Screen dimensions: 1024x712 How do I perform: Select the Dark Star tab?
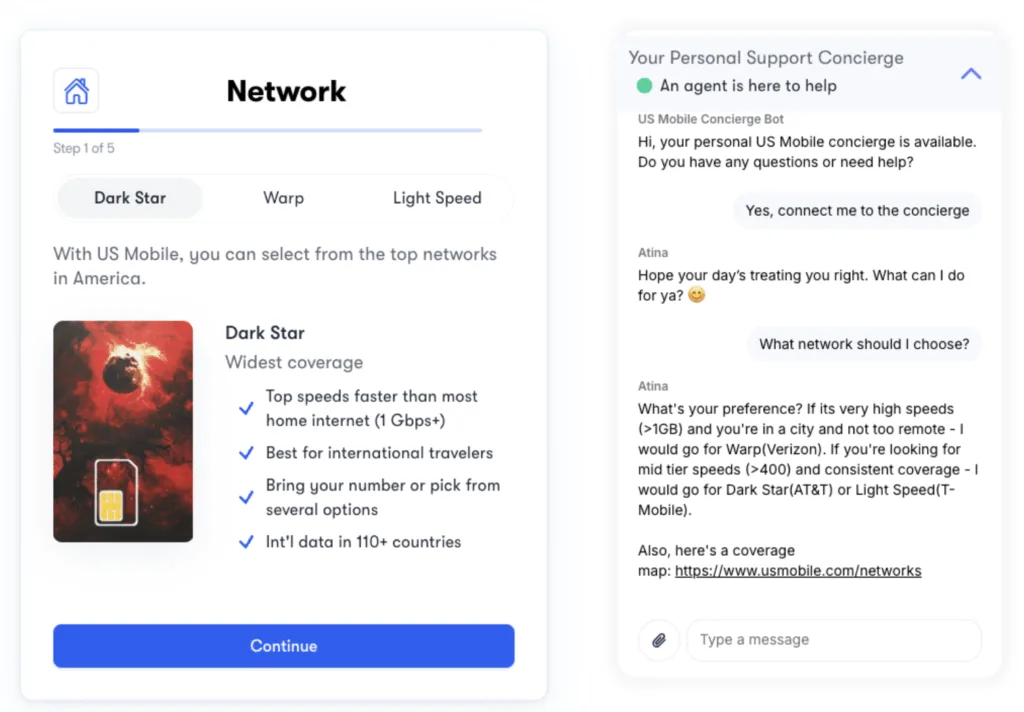point(129,198)
